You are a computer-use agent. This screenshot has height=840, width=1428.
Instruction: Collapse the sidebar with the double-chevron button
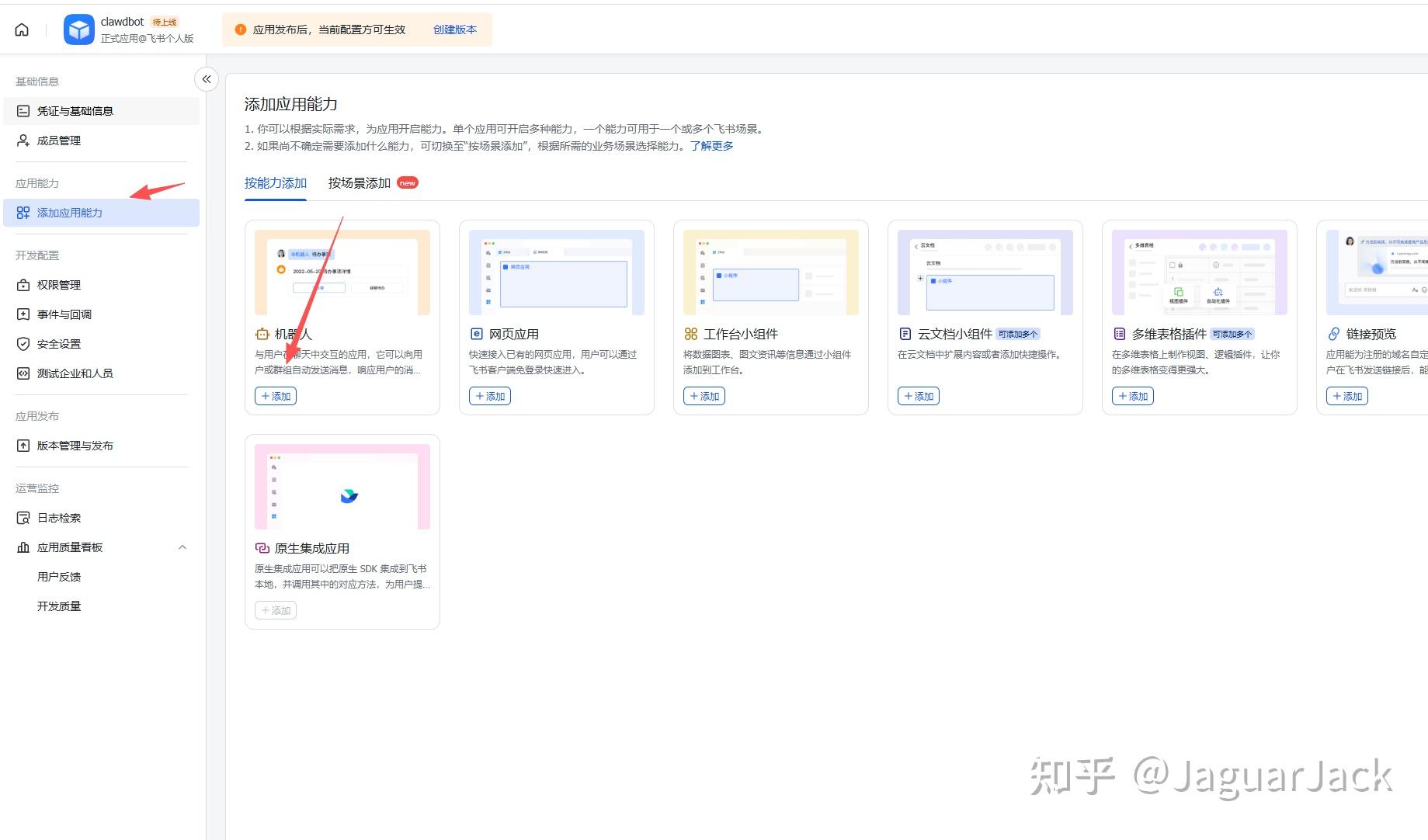[207, 79]
